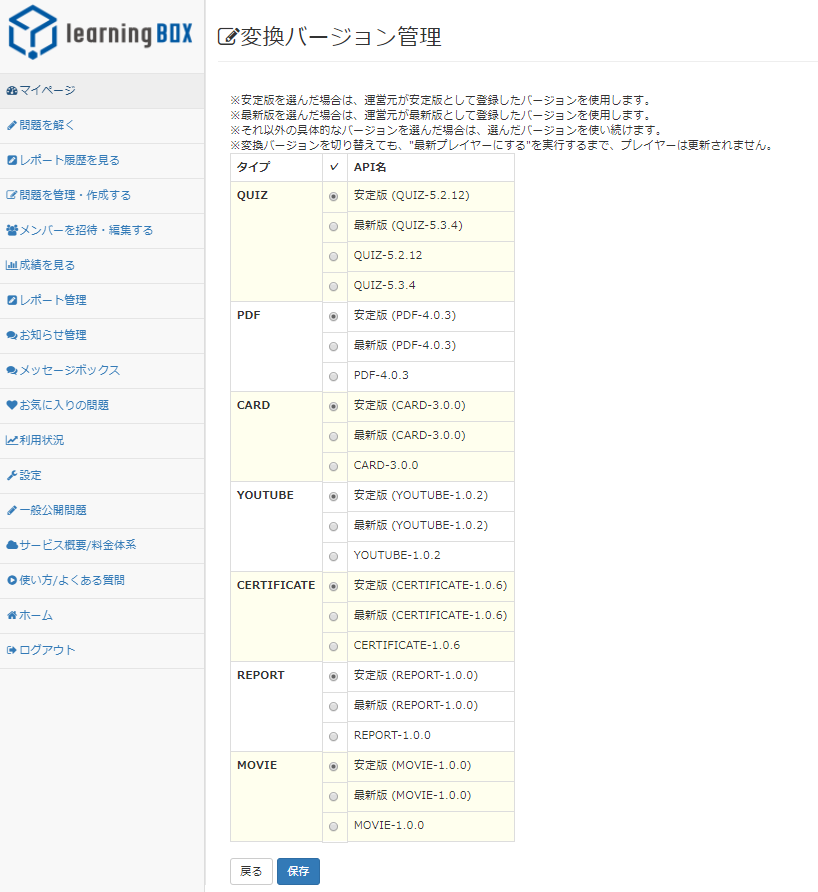Click the bar chart icon beside 成績を見る
818x892 pixels.
12,266
